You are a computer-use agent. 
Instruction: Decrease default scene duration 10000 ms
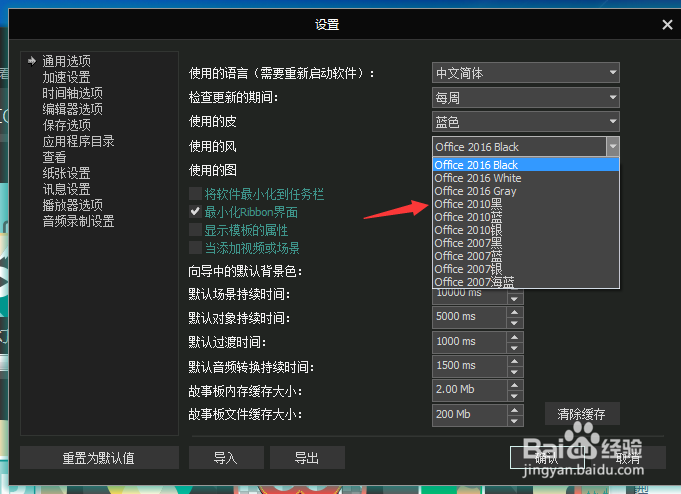click(x=515, y=299)
